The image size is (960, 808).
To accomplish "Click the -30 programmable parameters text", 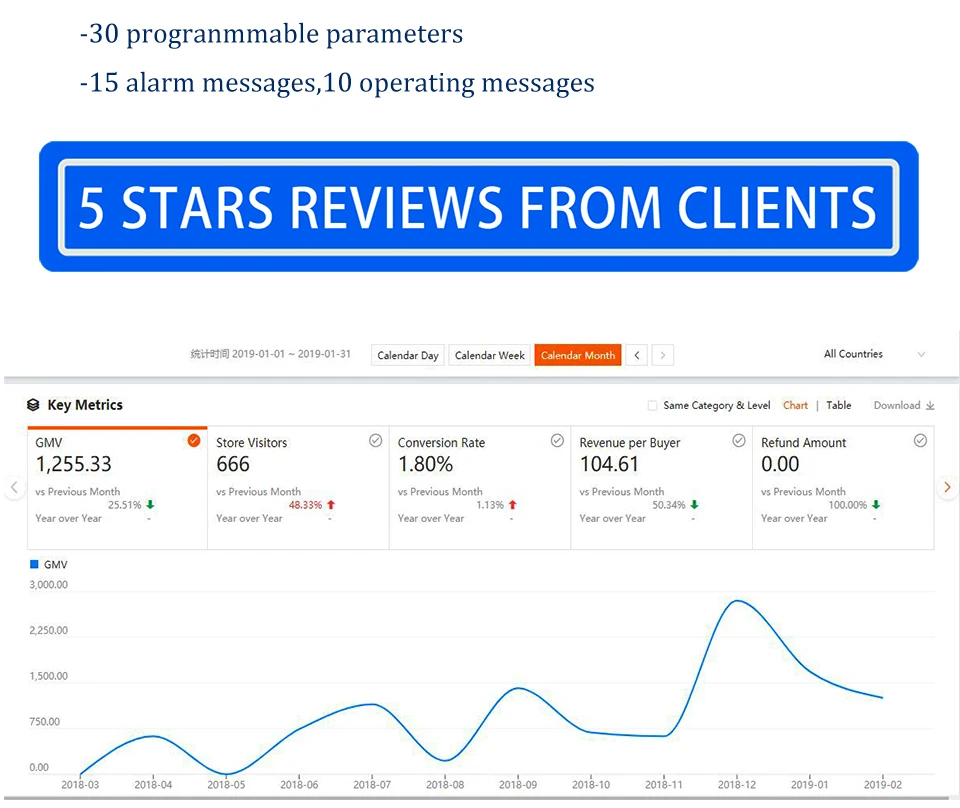I will click(271, 34).
